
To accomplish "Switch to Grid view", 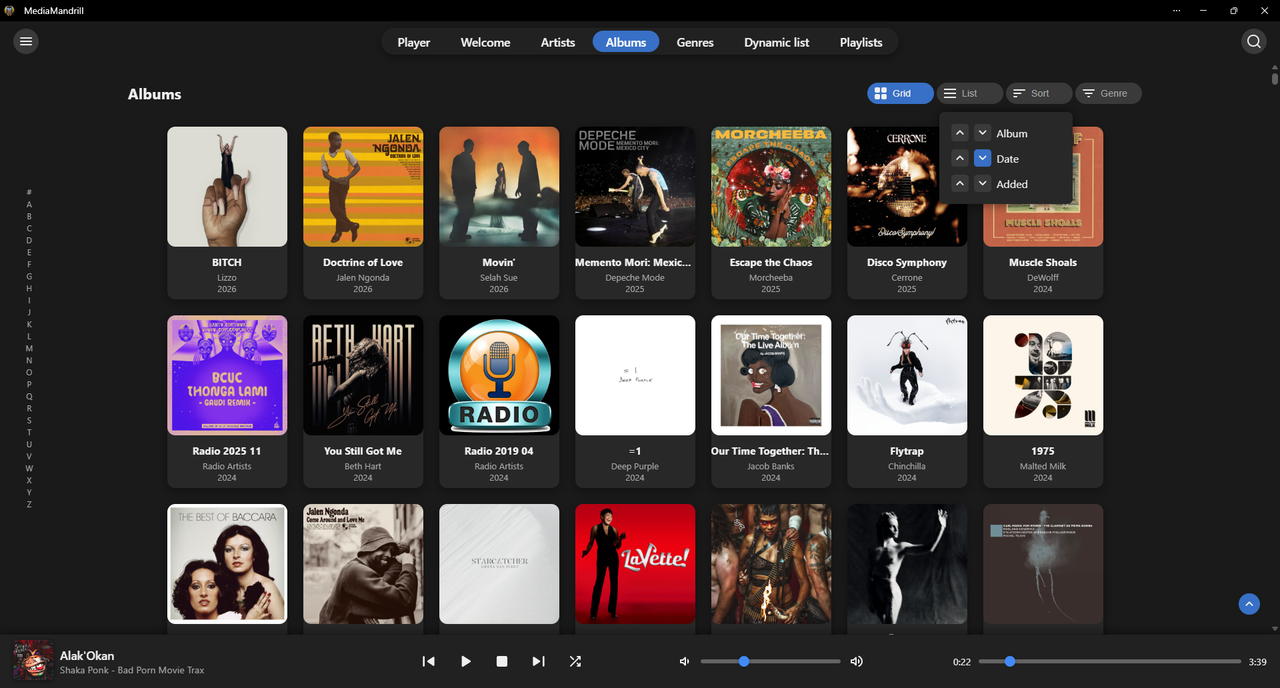I will [x=900, y=93].
